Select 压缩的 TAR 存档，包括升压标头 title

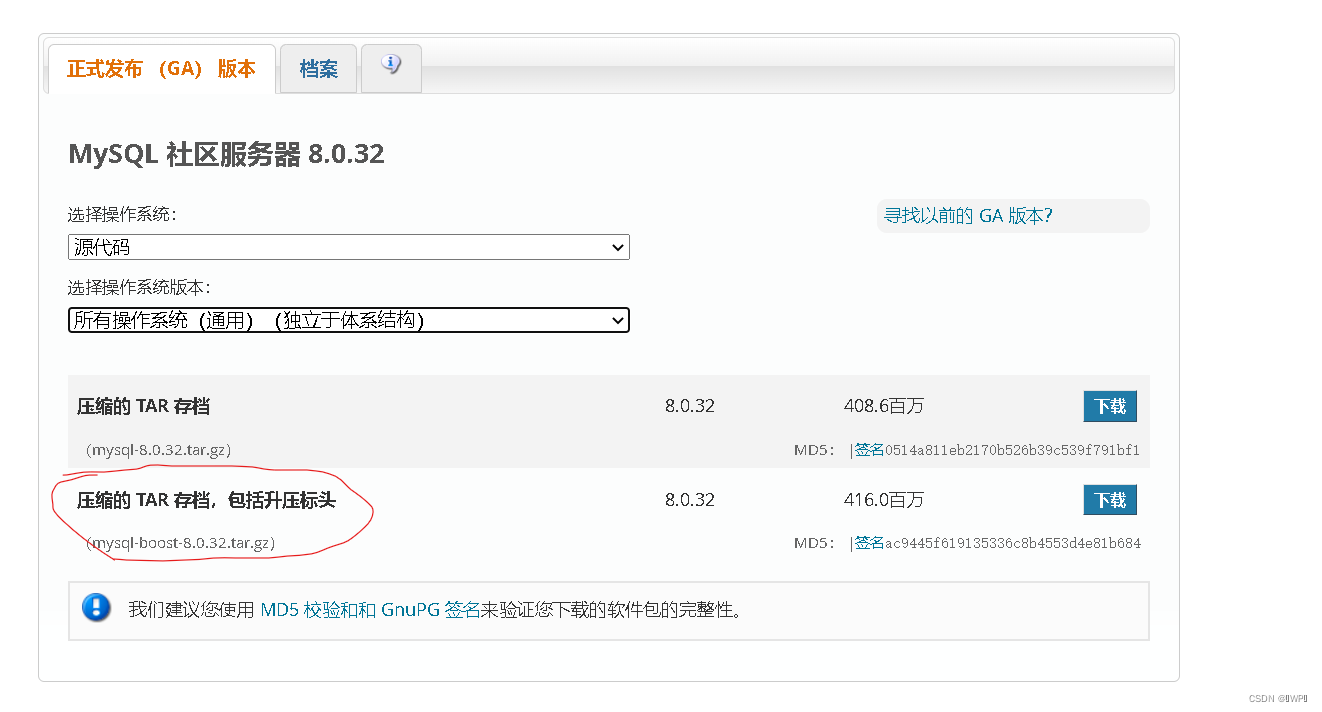point(206,501)
